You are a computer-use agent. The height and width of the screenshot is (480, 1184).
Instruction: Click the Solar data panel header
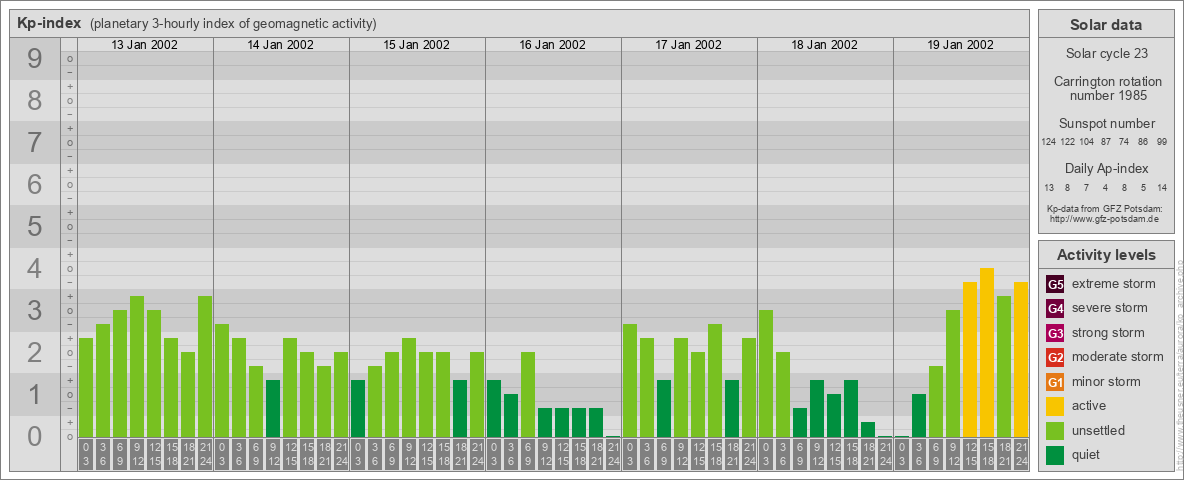click(x=1105, y=25)
